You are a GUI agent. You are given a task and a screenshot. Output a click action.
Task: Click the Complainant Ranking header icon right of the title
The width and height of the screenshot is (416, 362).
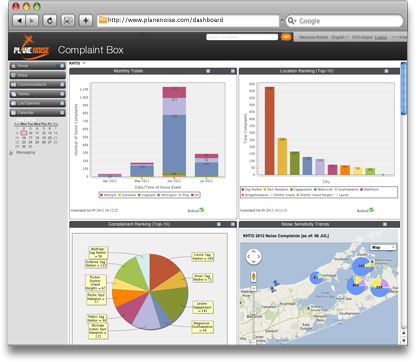(x=219, y=224)
